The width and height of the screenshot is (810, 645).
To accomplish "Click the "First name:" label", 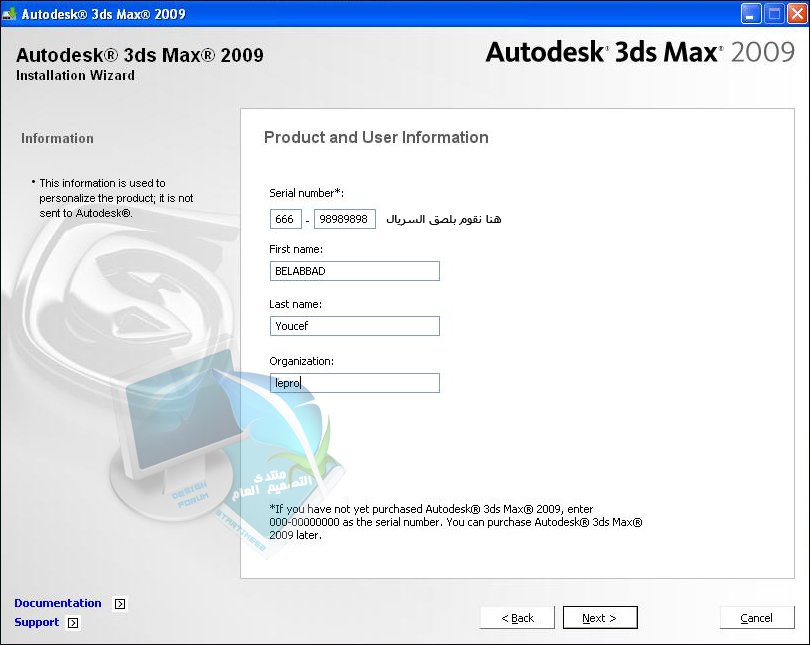I will (x=296, y=249).
